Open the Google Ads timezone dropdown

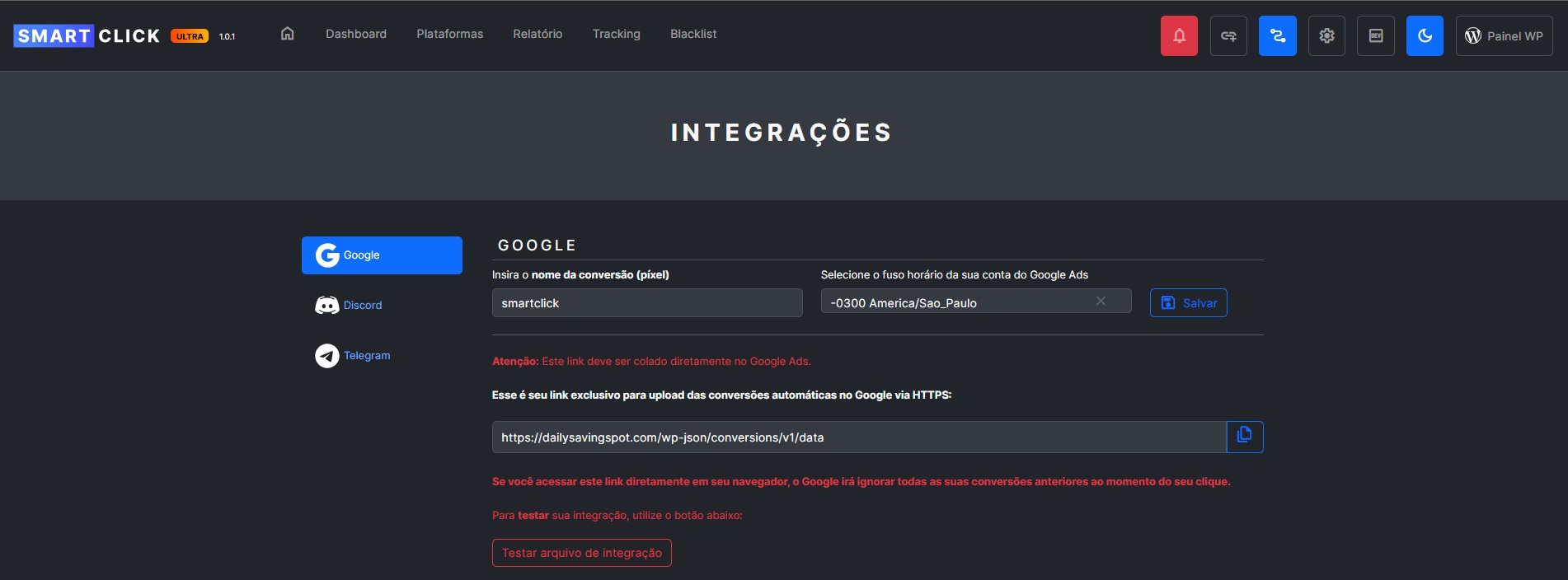[x=956, y=302]
